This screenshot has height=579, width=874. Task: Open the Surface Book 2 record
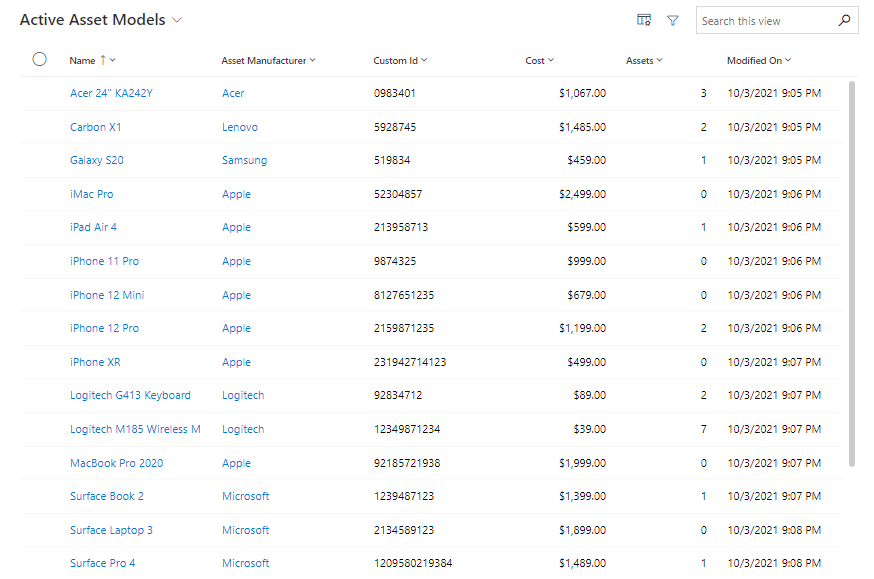(x=106, y=496)
